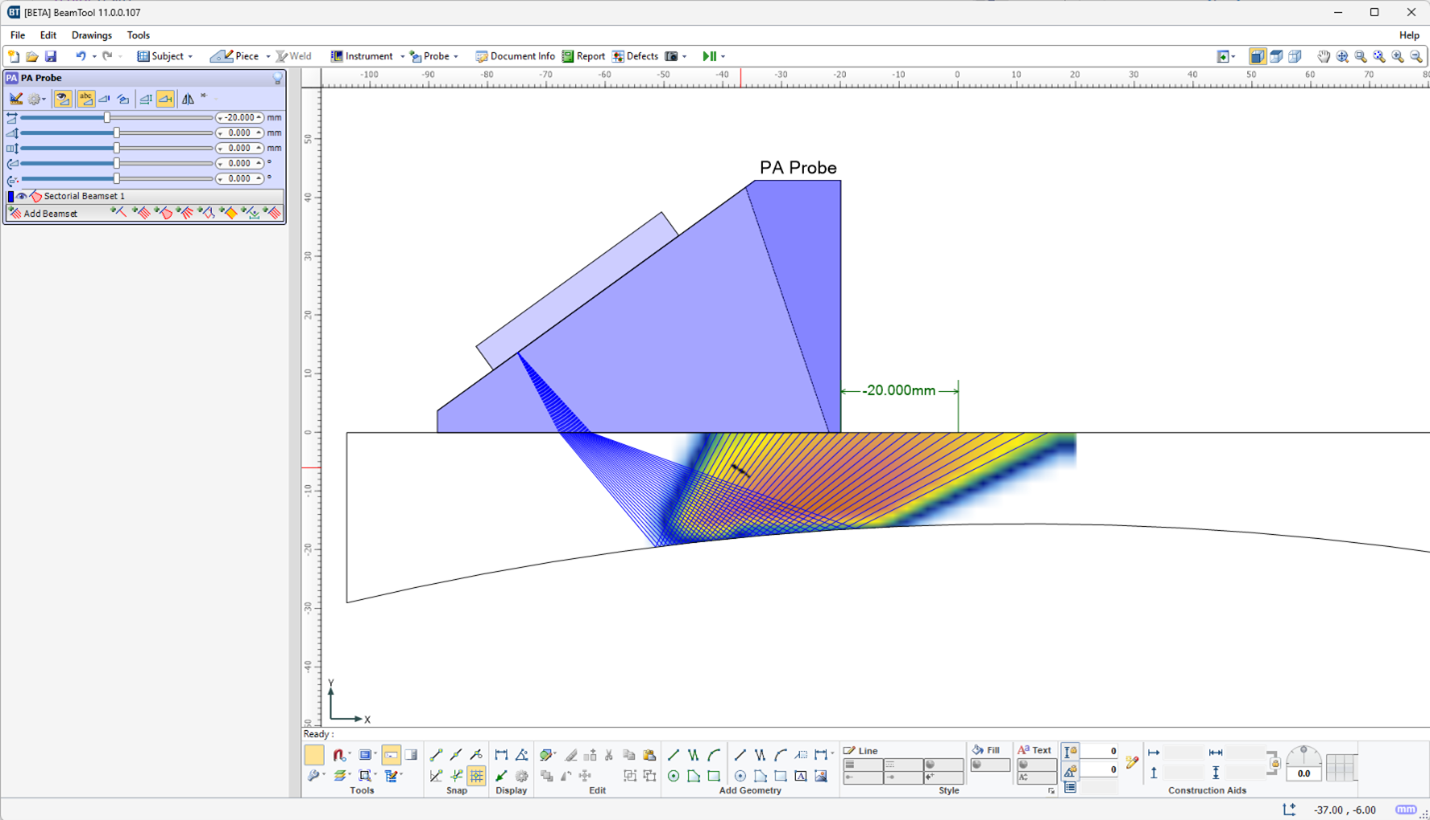Toggle snap to grid button

(x=477, y=775)
